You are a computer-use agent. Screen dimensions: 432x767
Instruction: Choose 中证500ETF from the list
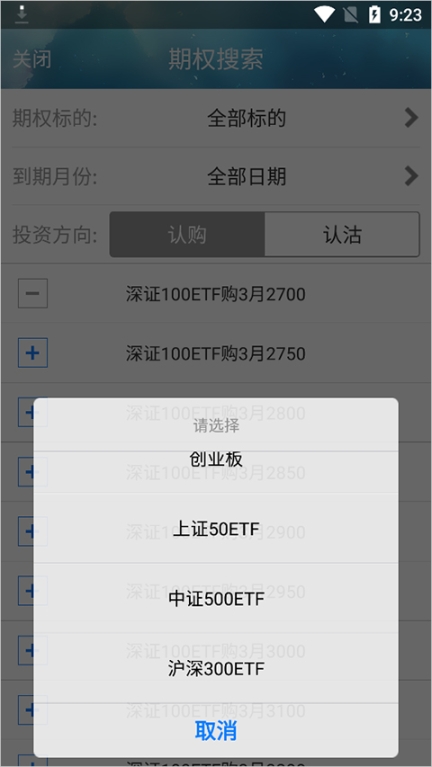tap(216, 598)
